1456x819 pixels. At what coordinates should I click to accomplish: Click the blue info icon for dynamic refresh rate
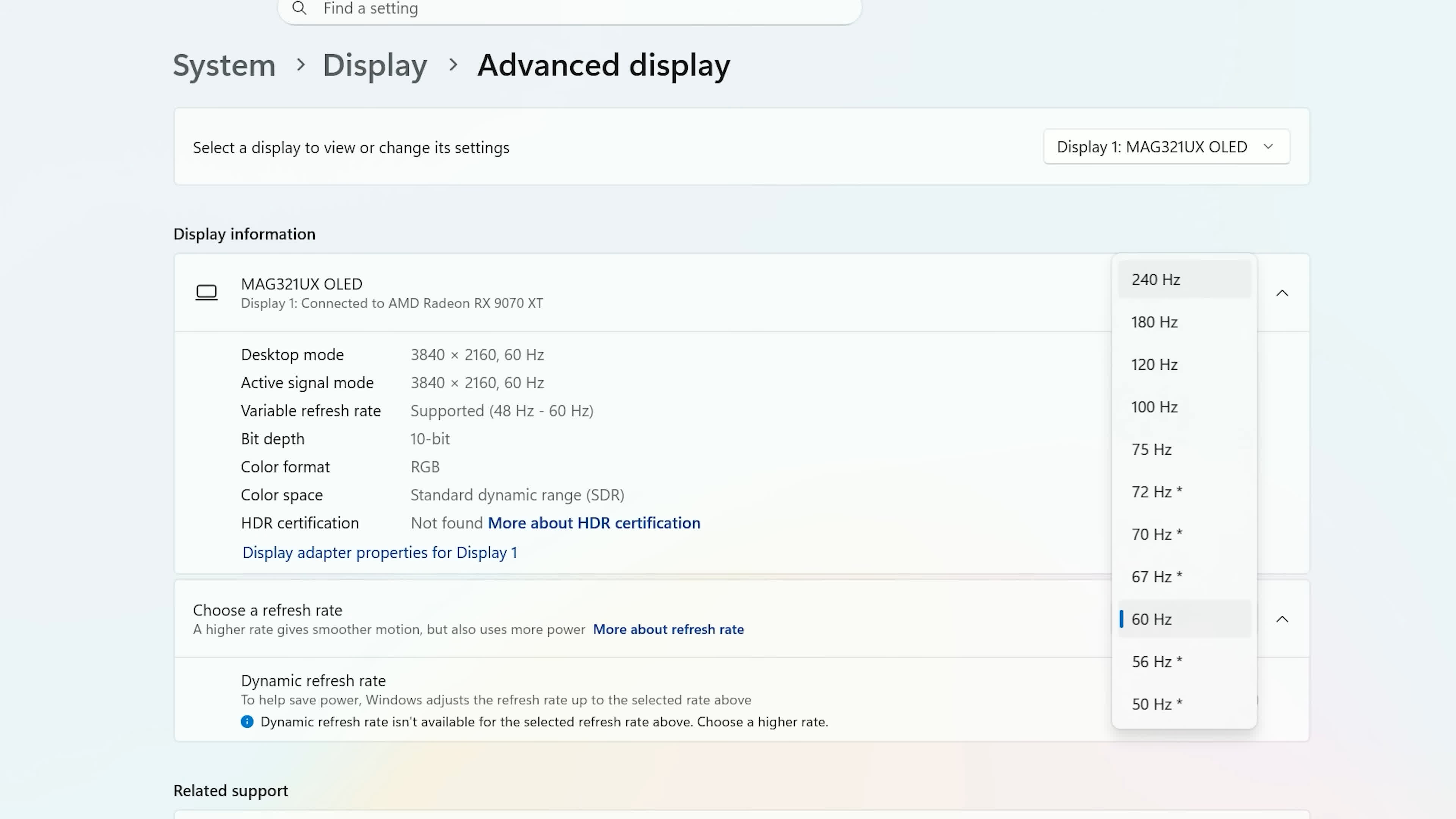tap(247, 722)
